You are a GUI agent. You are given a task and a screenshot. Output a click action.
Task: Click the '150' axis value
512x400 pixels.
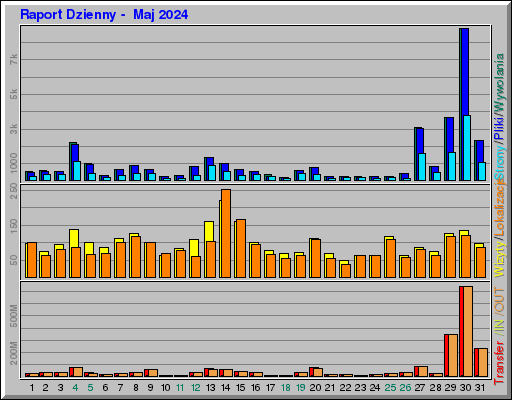13,226
